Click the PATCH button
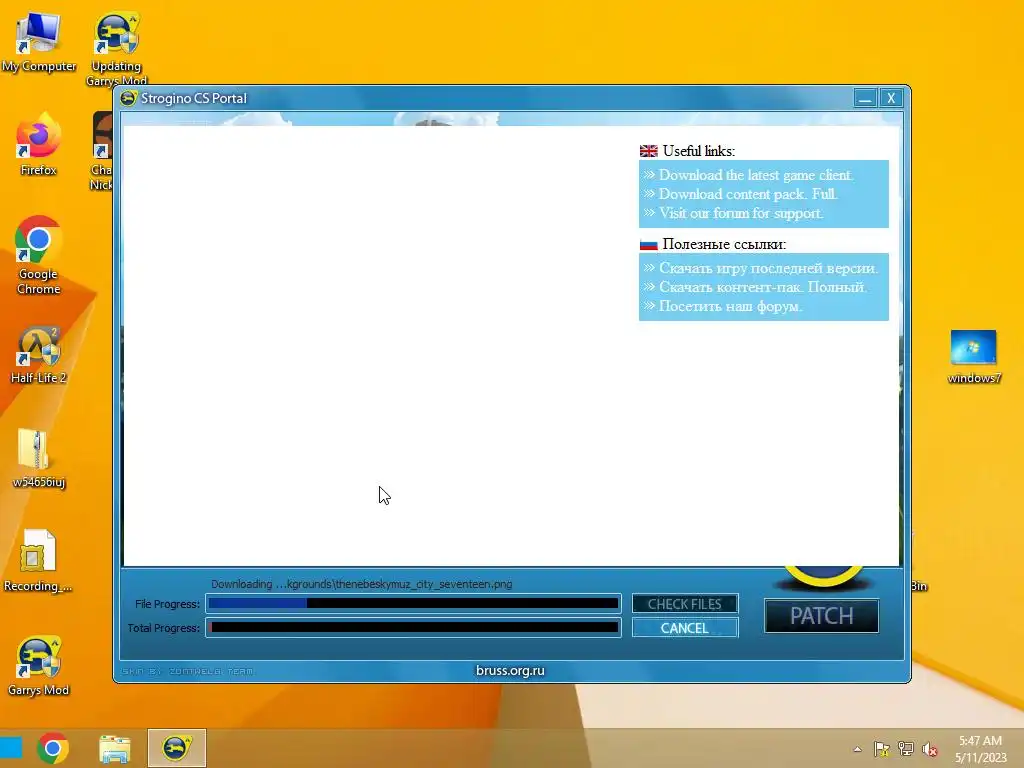The width and height of the screenshot is (1024, 768). pyautogui.click(x=822, y=616)
